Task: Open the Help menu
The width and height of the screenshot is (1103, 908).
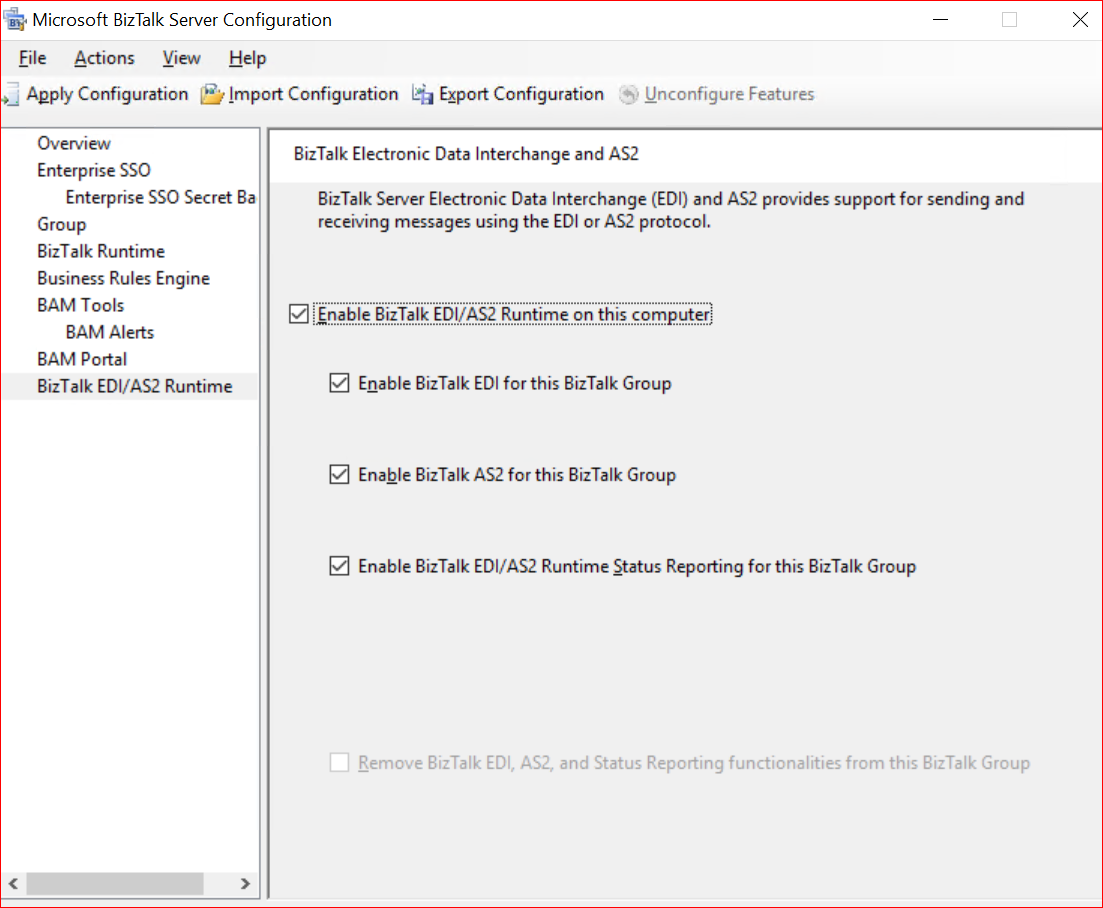Action: 247,58
